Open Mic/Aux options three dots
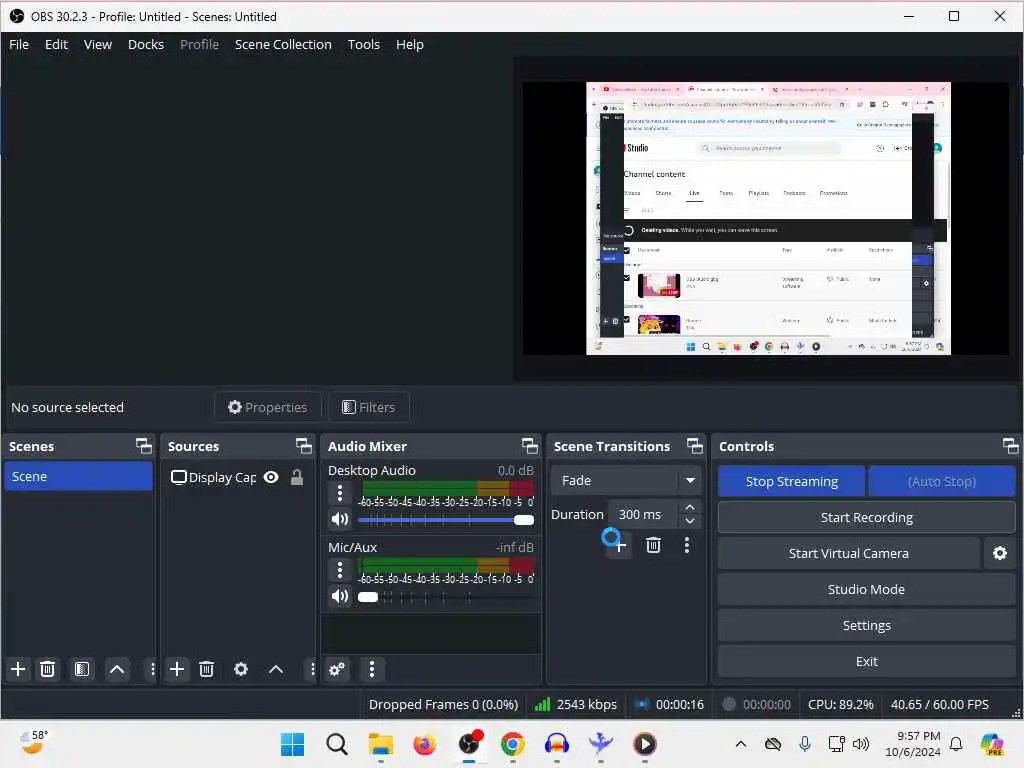The height and width of the screenshot is (768, 1024). (340, 570)
